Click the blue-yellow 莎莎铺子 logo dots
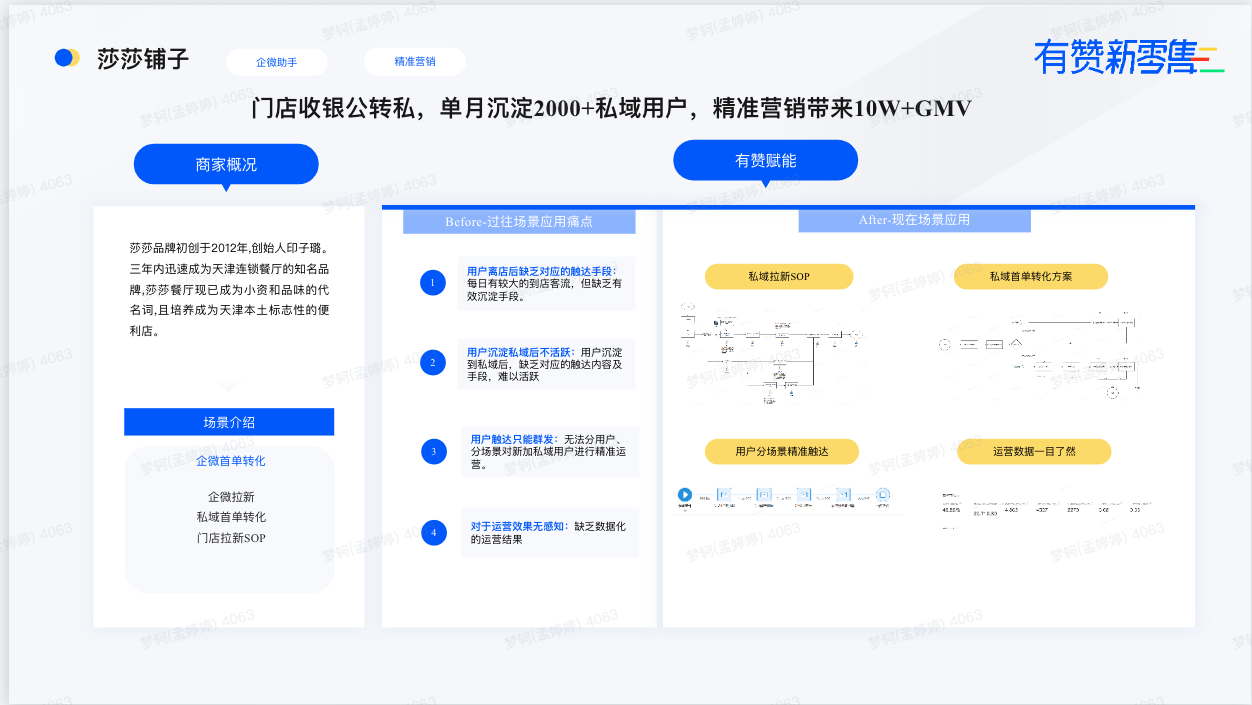This screenshot has height=705, width=1252. pos(67,58)
